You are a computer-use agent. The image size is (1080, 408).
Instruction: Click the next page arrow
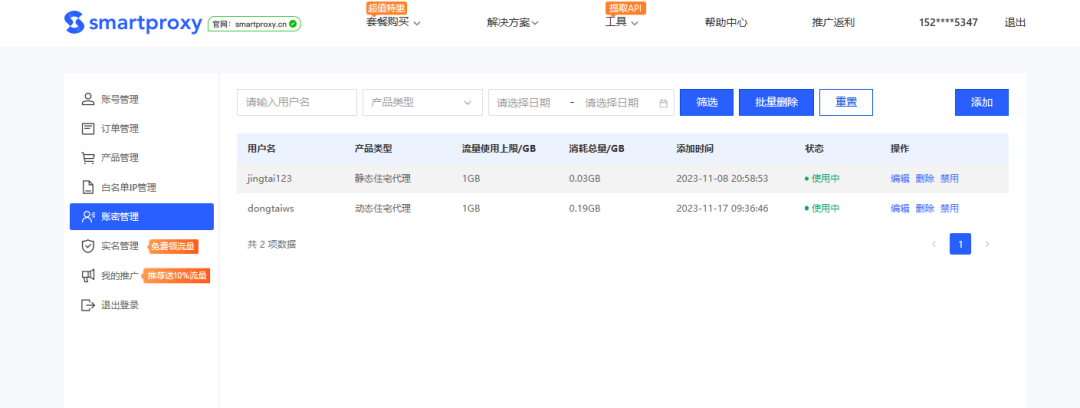(987, 244)
